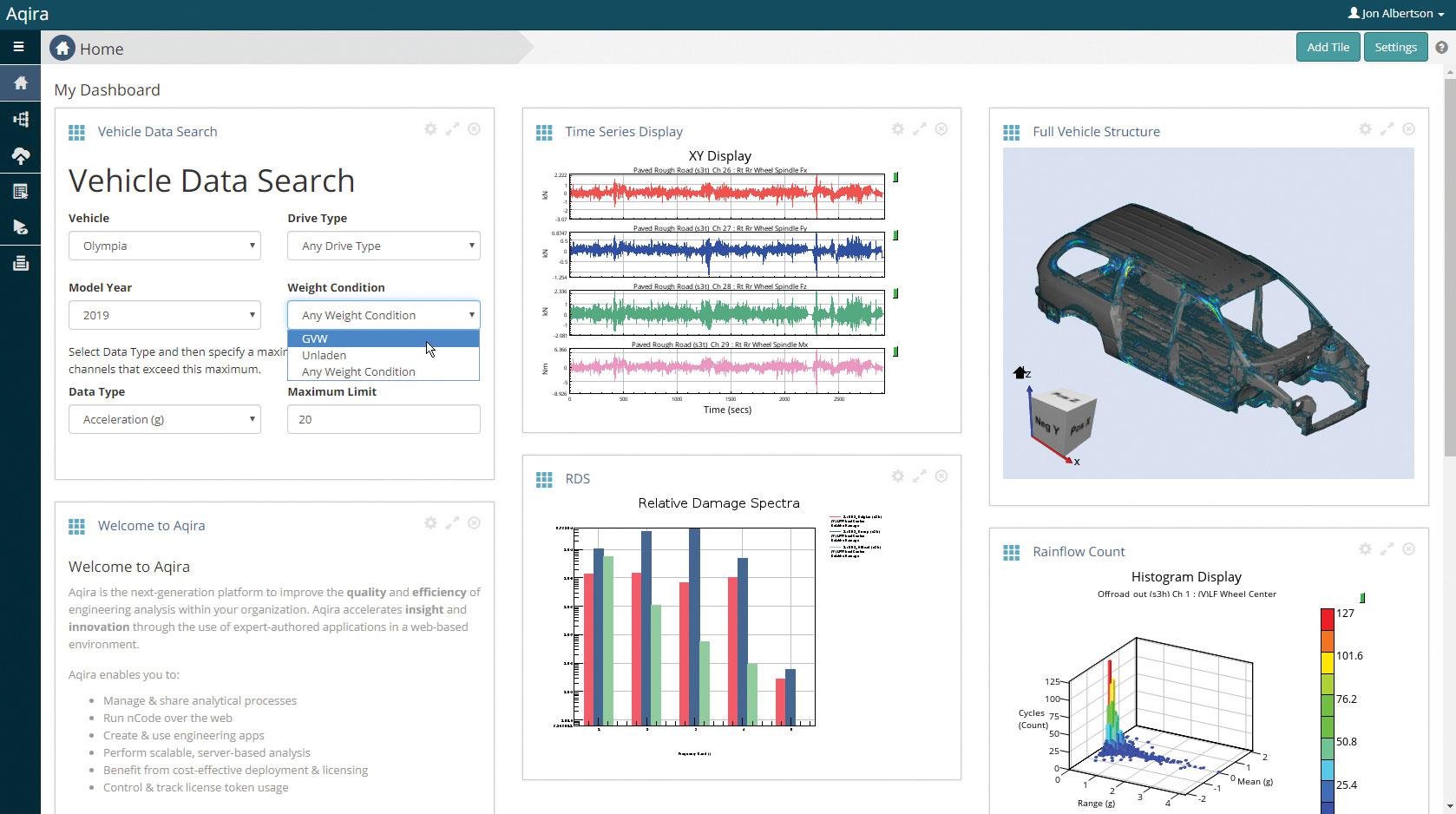Close the Vehicle Data Search tile
Viewport: 1456px width, 814px height.
tap(474, 129)
